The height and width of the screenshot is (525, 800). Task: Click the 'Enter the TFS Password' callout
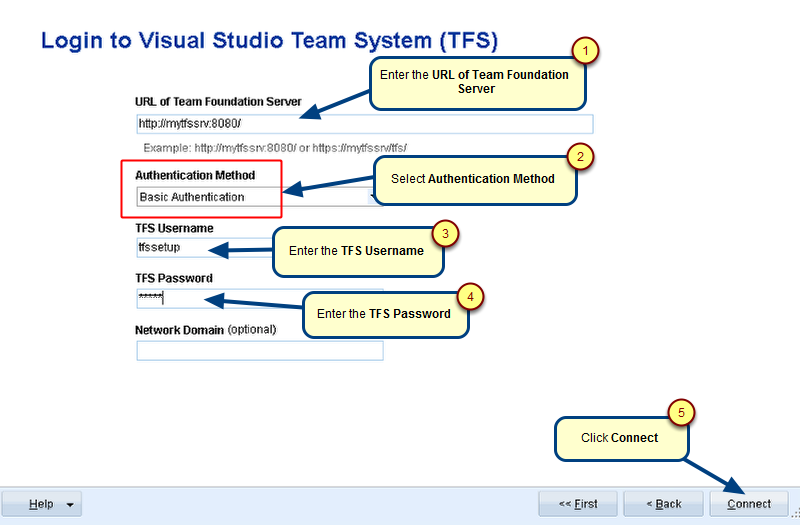tap(385, 314)
